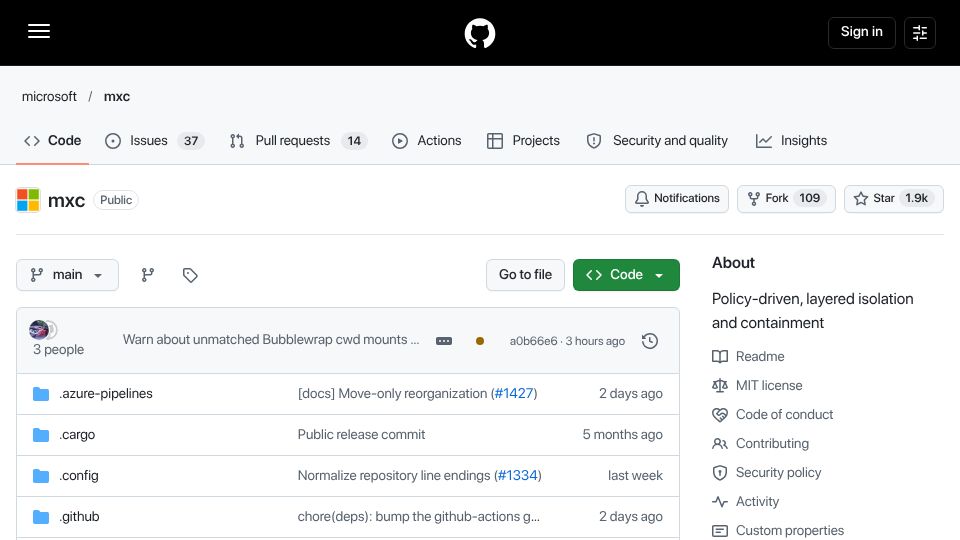Open the mxc repository breadcrumb link
960x540 pixels.
coord(116,97)
